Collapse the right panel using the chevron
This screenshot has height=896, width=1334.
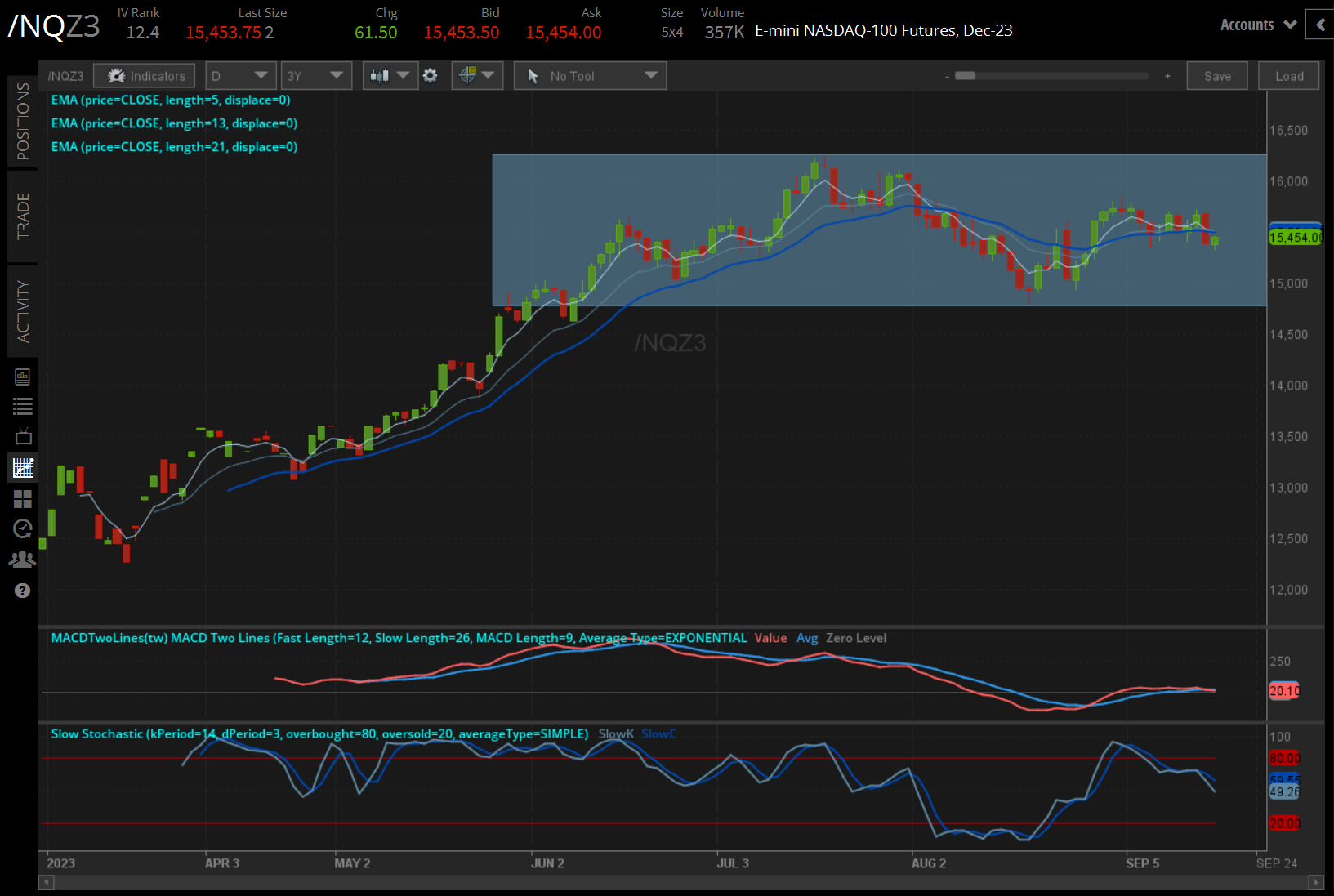pyautogui.click(x=1321, y=25)
